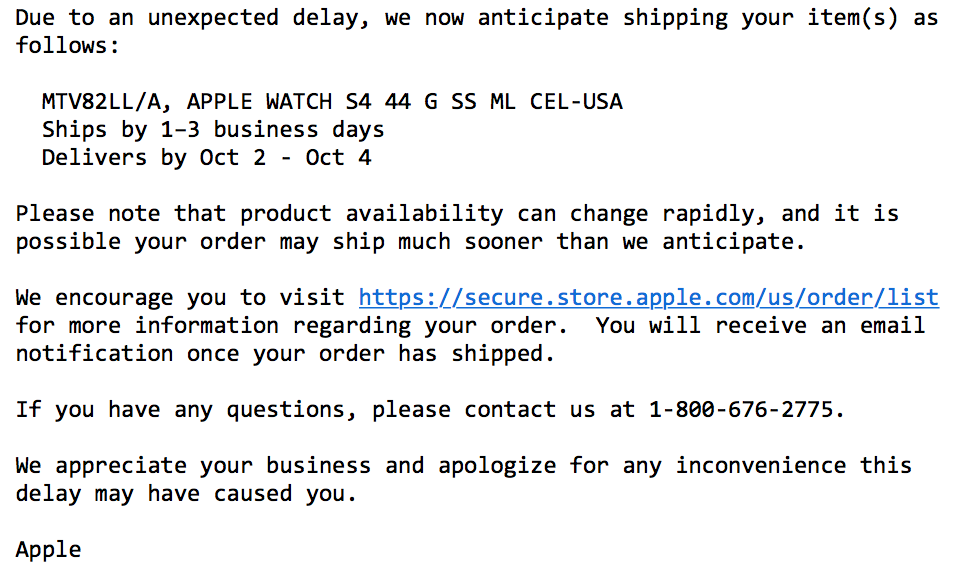Click the 'Ships by 1-3 business days' line
The height and width of the screenshot is (587, 956).
tap(212, 130)
